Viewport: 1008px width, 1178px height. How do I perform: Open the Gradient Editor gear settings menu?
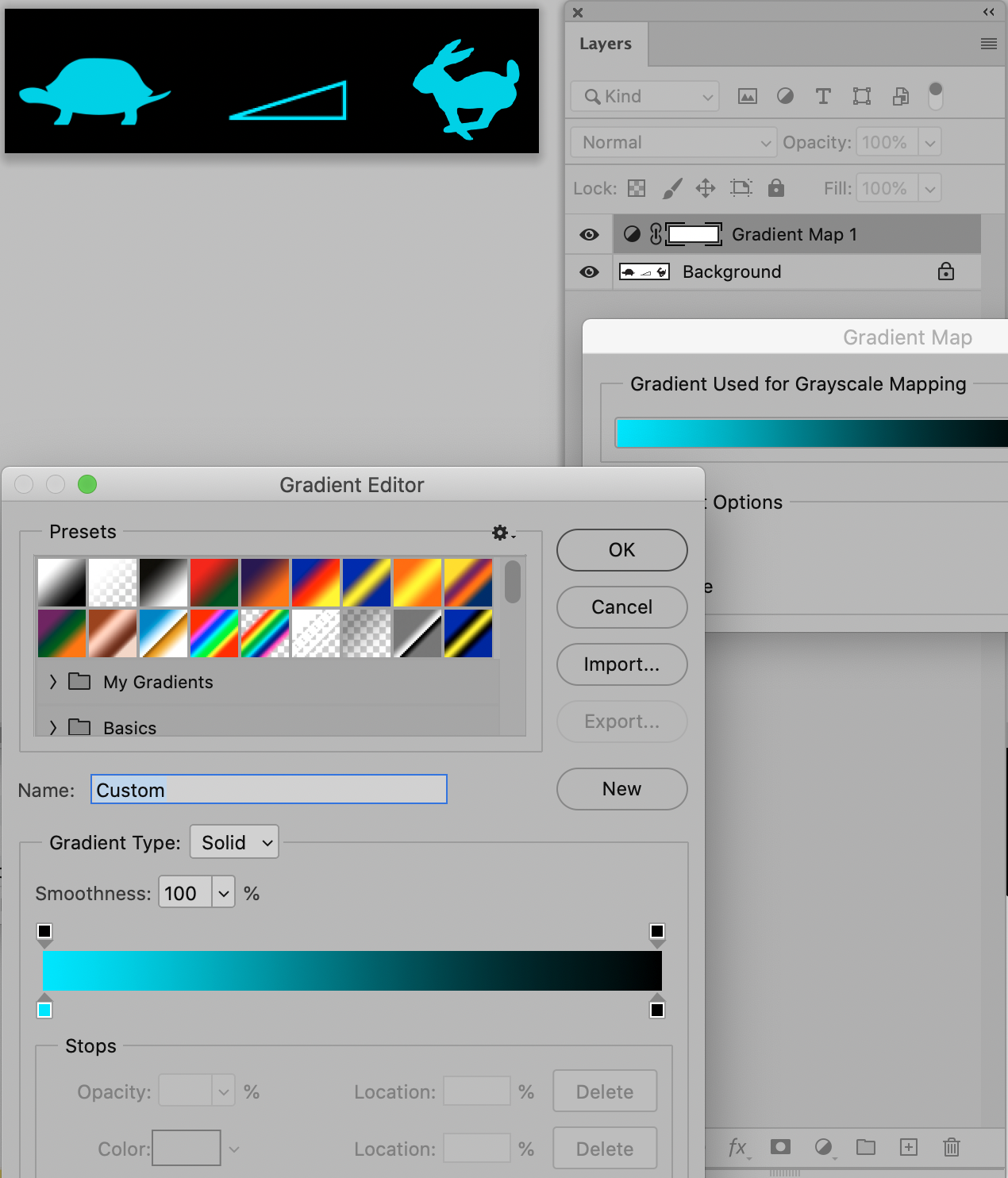click(x=502, y=533)
